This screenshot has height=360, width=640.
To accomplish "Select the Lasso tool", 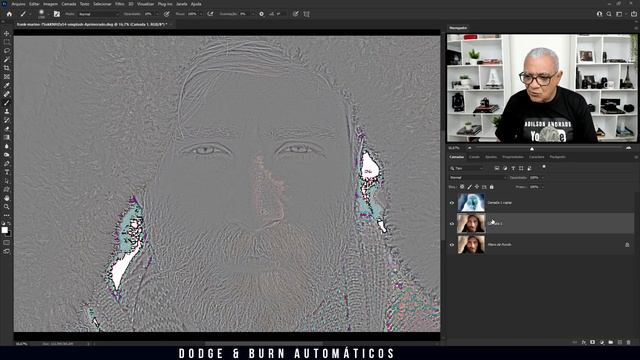I will click(x=7, y=51).
